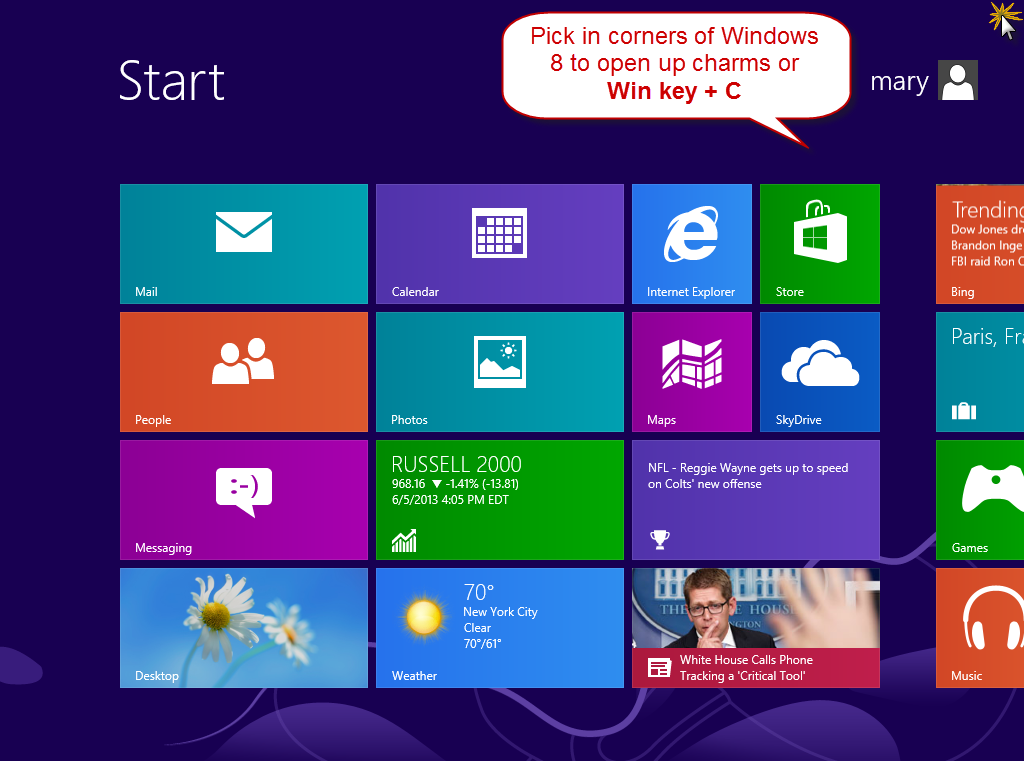Click the Sports trophy icon
The height and width of the screenshot is (761, 1024).
click(x=660, y=539)
